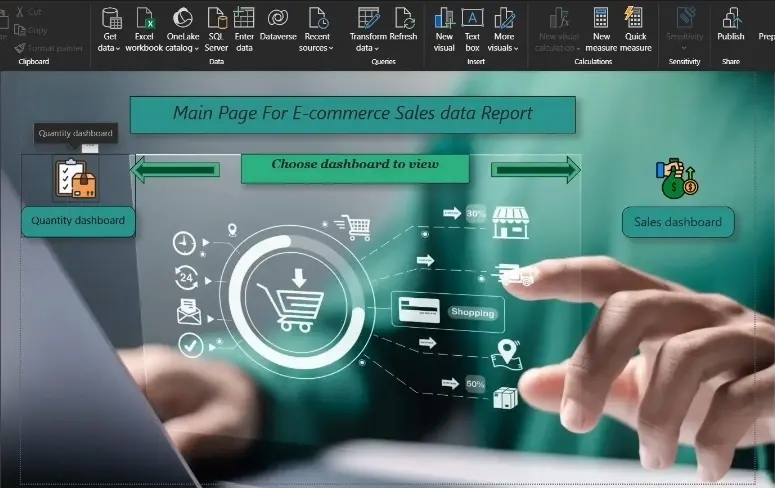775x488 pixels.
Task: Click the Quantity dashboard button
Action: coord(78,221)
